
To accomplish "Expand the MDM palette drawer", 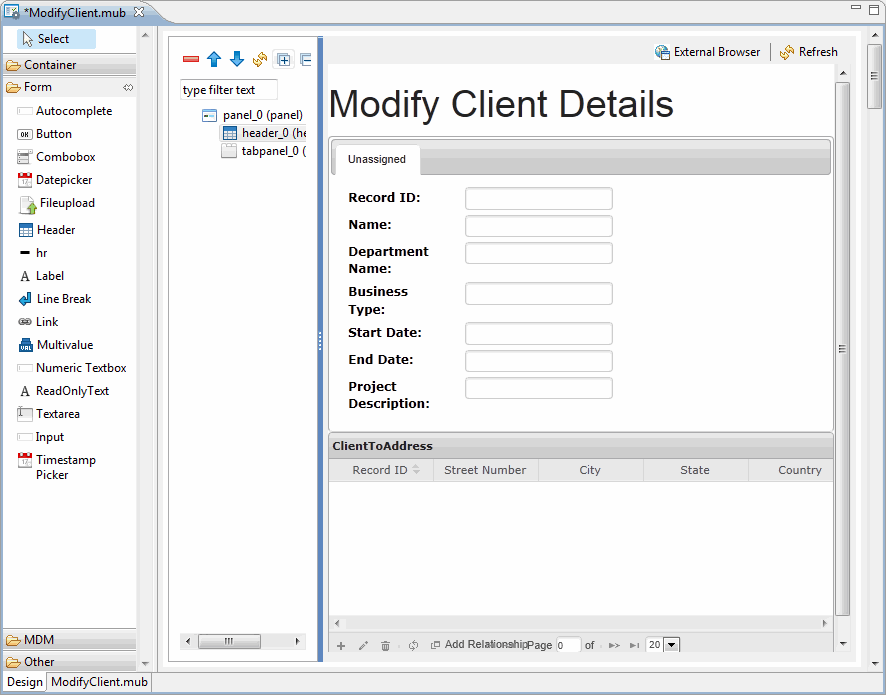I will 70,640.
